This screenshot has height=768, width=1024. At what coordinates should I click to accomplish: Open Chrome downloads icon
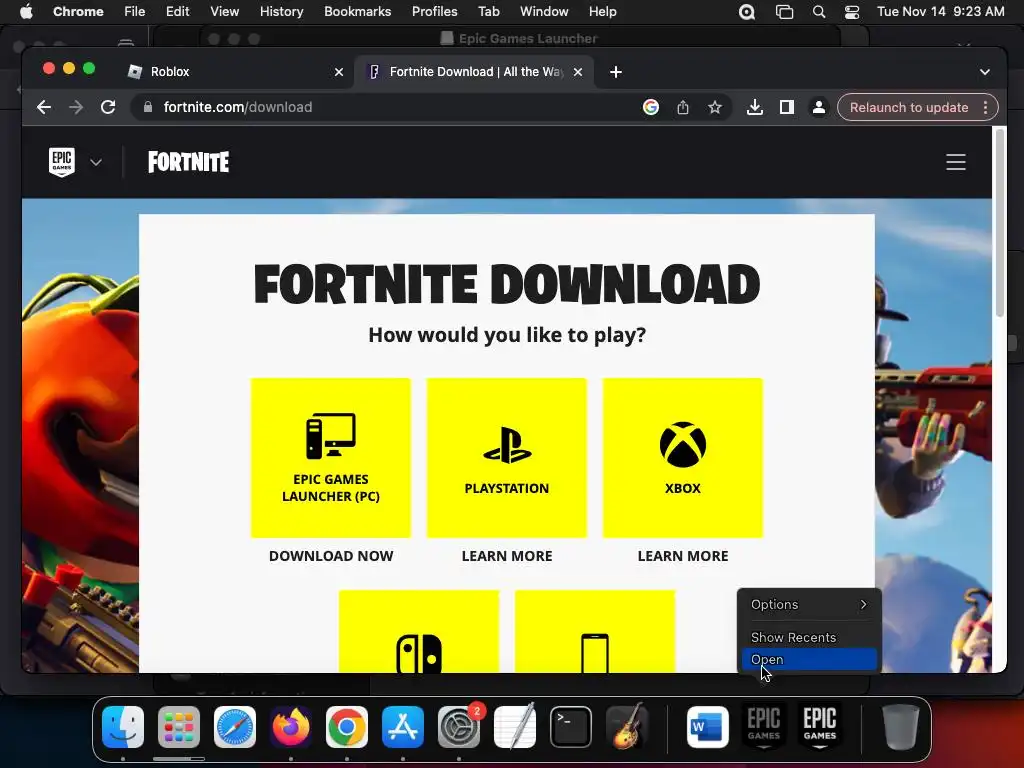[x=754, y=107]
